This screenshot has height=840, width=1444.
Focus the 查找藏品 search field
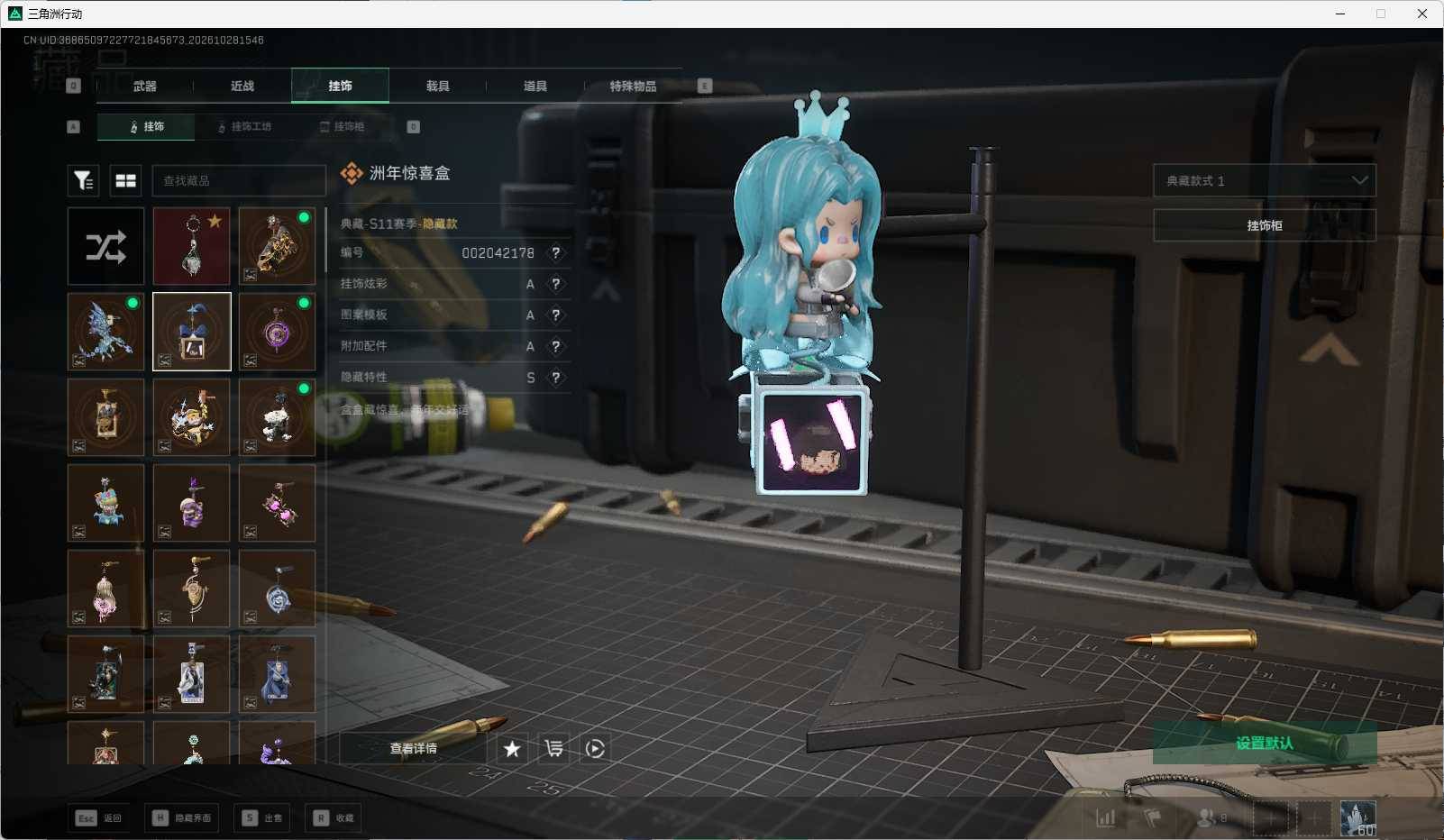point(239,181)
